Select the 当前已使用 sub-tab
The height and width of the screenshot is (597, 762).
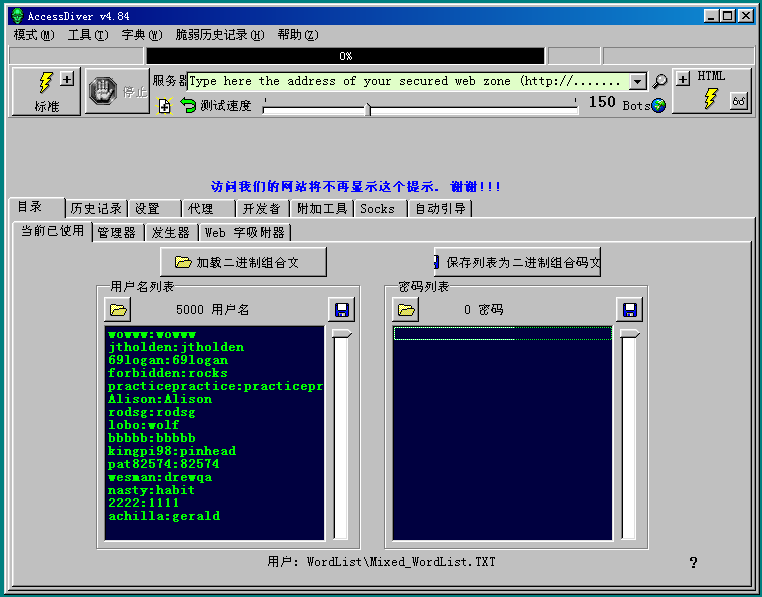52,231
